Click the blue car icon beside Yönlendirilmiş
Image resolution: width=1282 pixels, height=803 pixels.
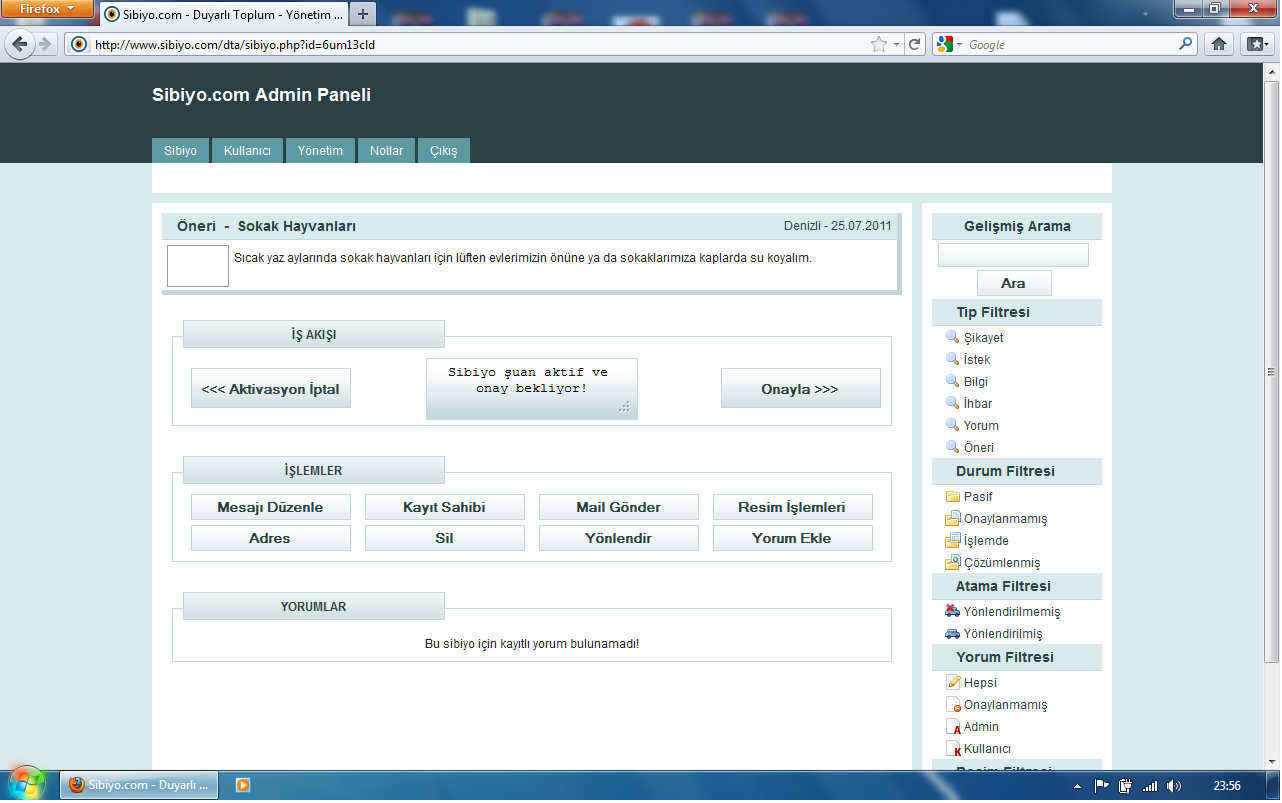click(x=952, y=634)
